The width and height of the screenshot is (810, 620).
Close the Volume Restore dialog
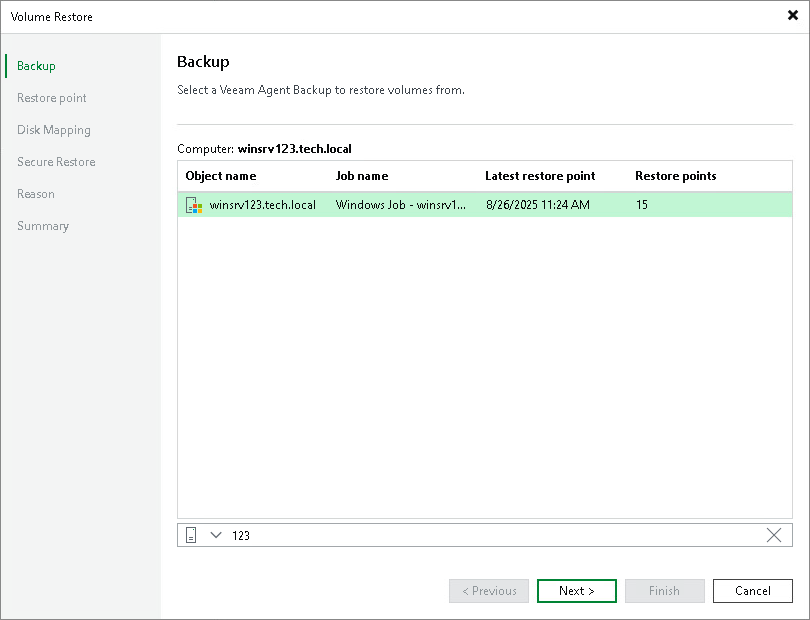tap(792, 16)
